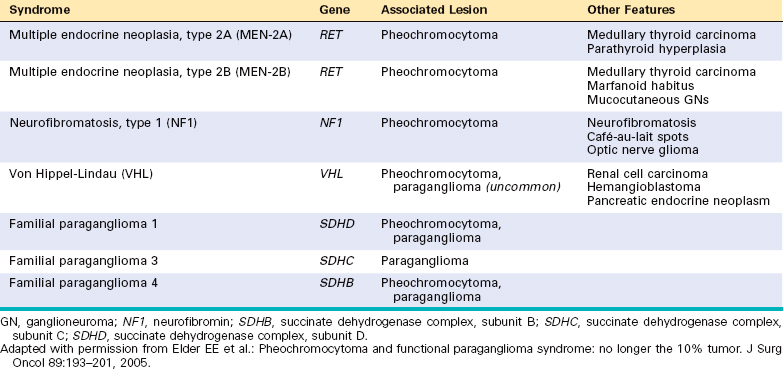Select Pancreatic endocrine neoplasm text
Screen dimensions: 783x369
coord(678,201)
